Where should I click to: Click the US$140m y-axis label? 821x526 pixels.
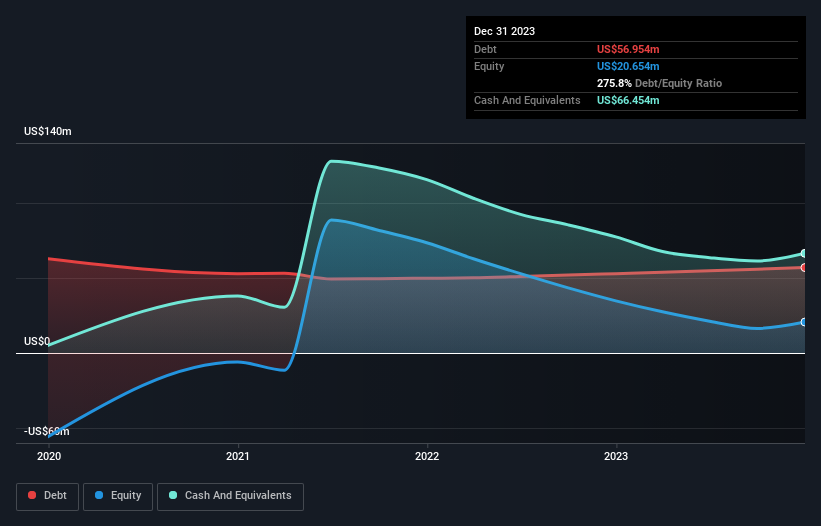pos(48,131)
